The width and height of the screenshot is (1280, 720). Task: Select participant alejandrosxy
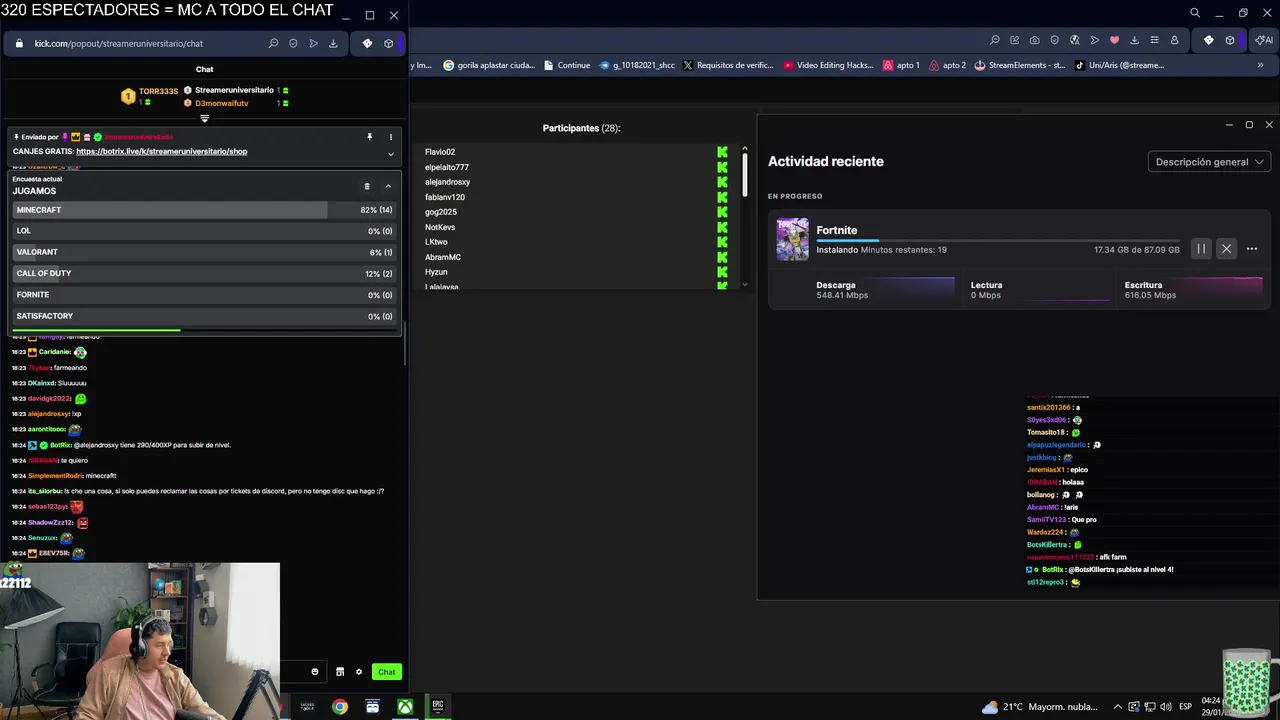click(x=448, y=182)
